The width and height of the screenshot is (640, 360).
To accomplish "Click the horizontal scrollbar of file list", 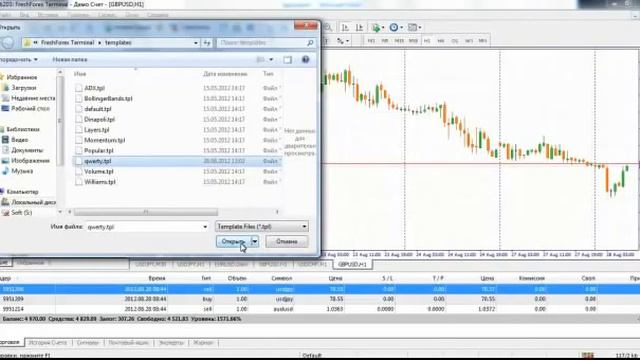I will 146,212.
